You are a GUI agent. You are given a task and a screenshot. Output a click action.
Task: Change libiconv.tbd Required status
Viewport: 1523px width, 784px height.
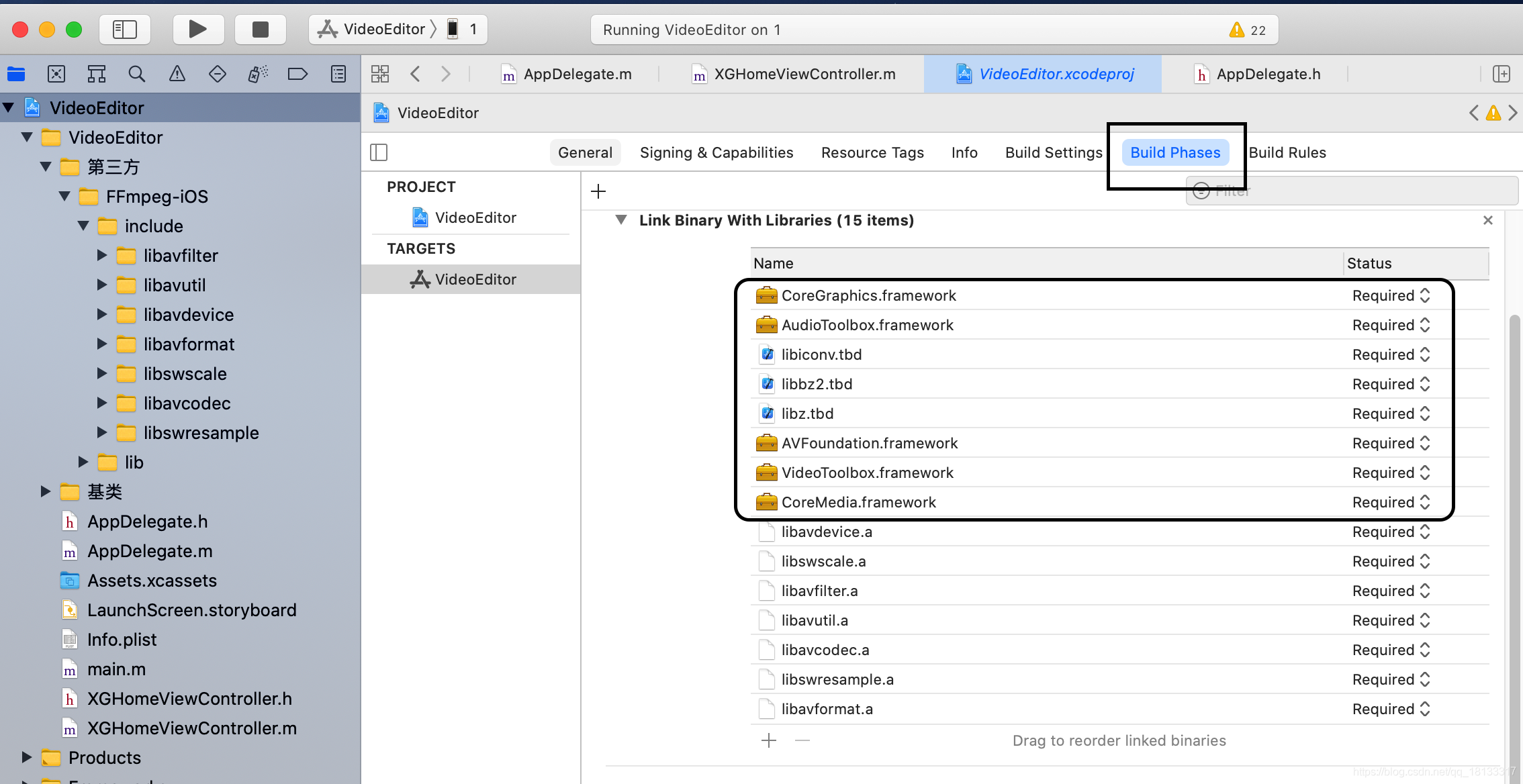point(1391,354)
